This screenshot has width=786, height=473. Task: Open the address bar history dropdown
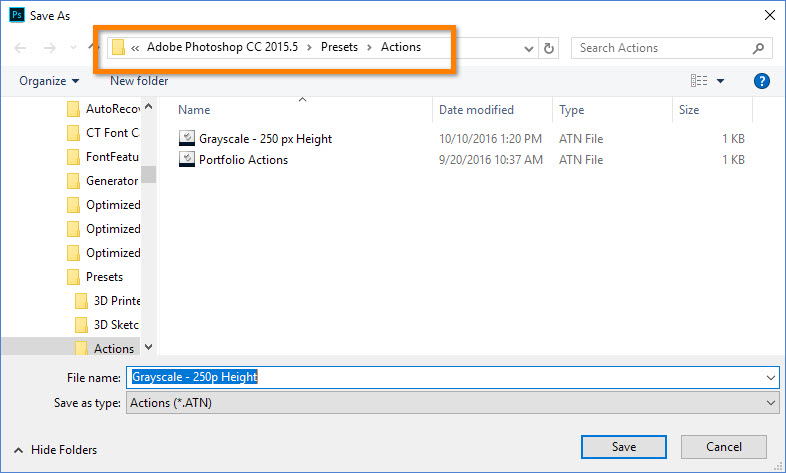pyautogui.click(x=529, y=48)
